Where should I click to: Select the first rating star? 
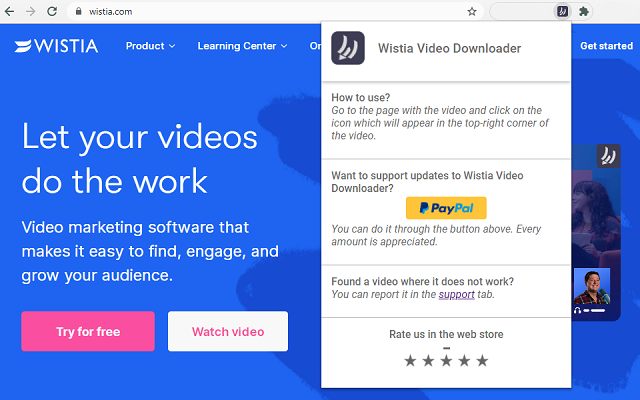click(410, 360)
